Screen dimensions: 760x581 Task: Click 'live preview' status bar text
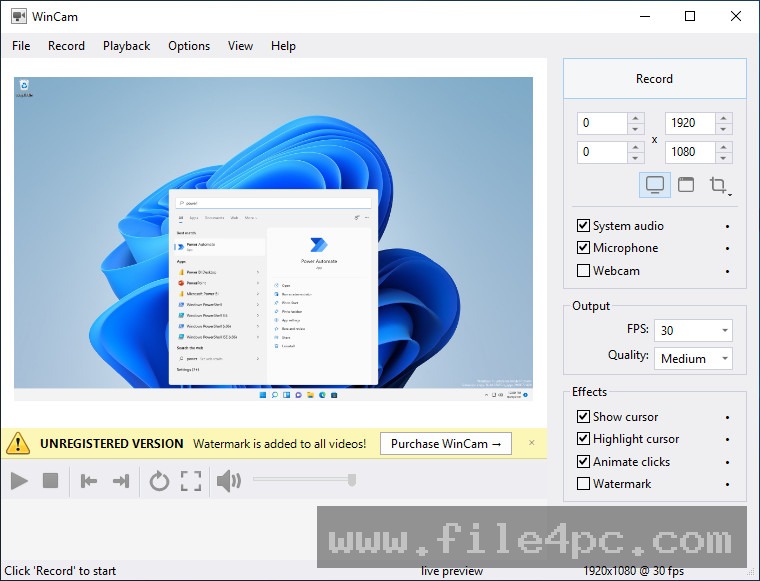point(452,571)
